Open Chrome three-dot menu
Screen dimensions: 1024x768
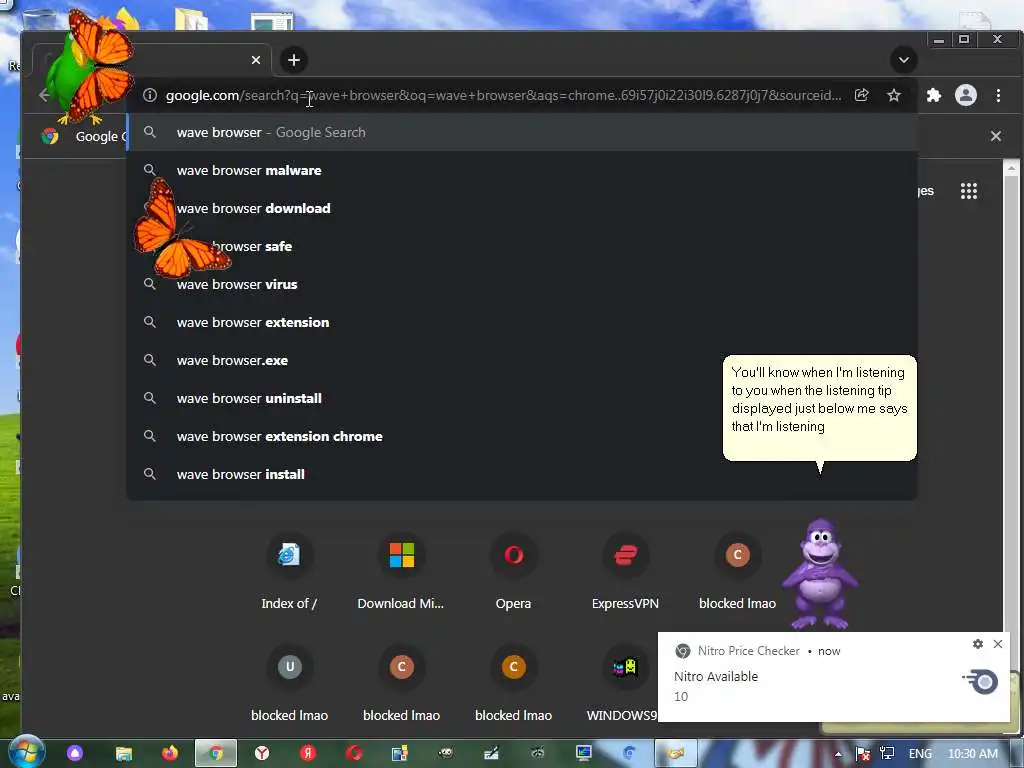[x=999, y=95]
